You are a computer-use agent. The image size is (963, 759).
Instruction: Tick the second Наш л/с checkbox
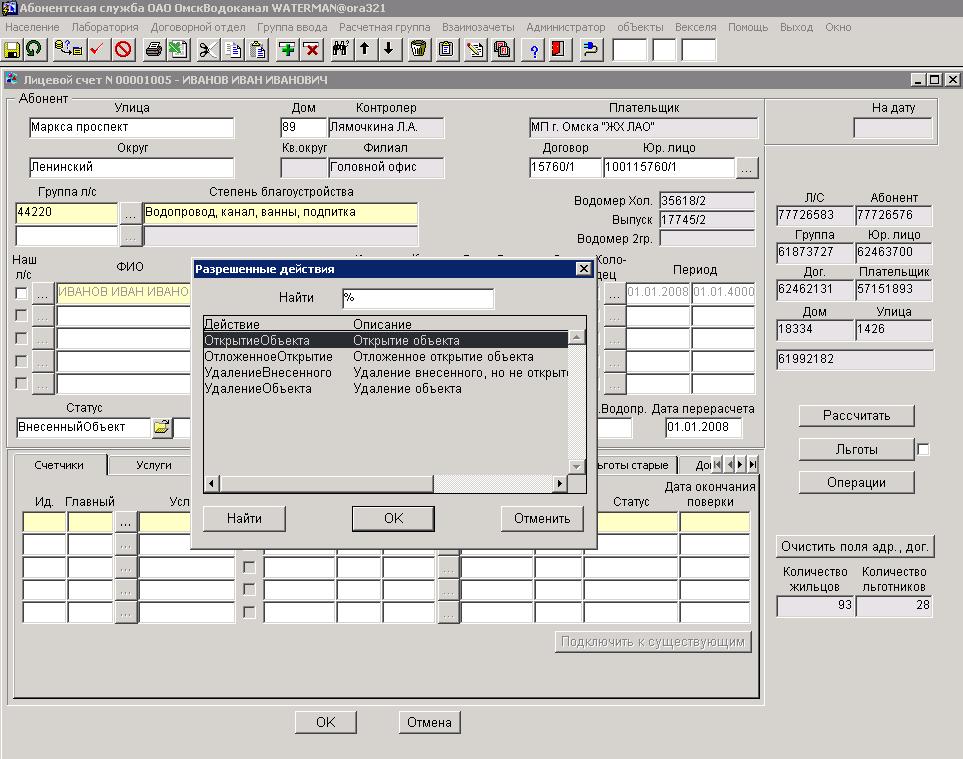[x=22, y=316]
